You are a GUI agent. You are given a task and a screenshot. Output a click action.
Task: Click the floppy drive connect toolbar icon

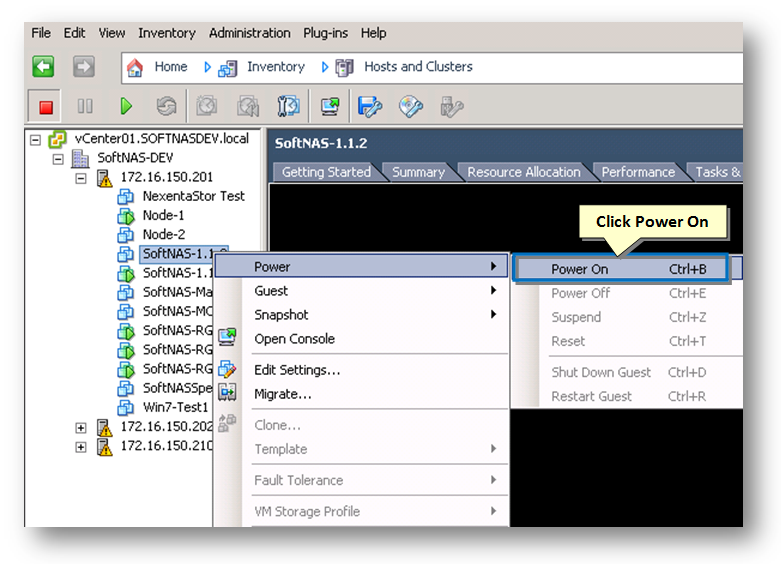click(370, 106)
